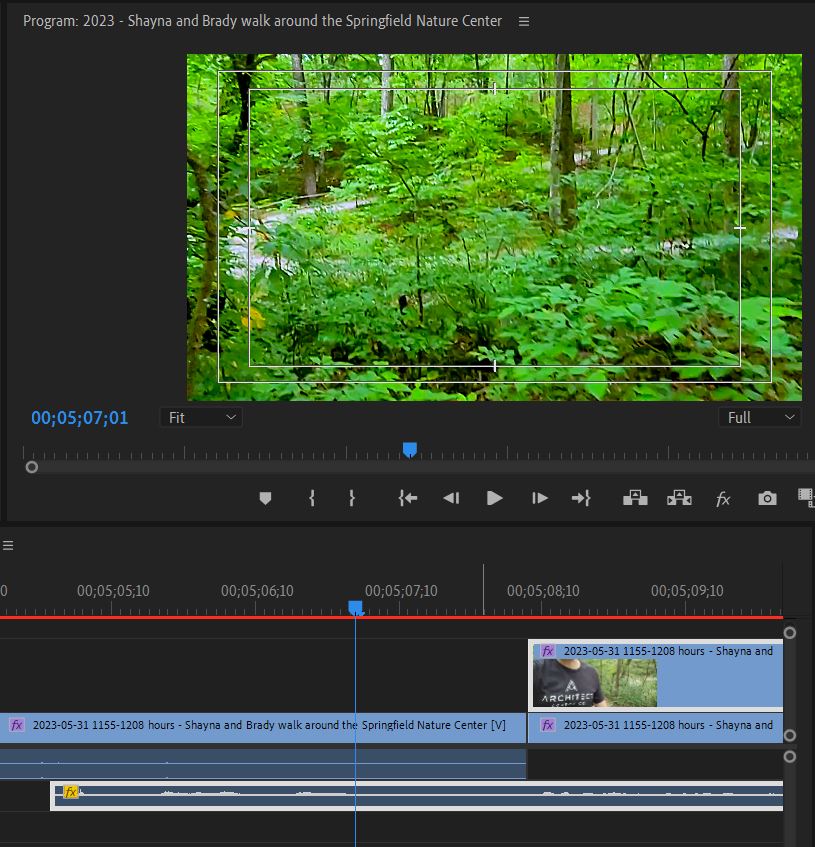This screenshot has height=847, width=815.
Task: Click the forest video preview frame
Action: click(x=494, y=227)
